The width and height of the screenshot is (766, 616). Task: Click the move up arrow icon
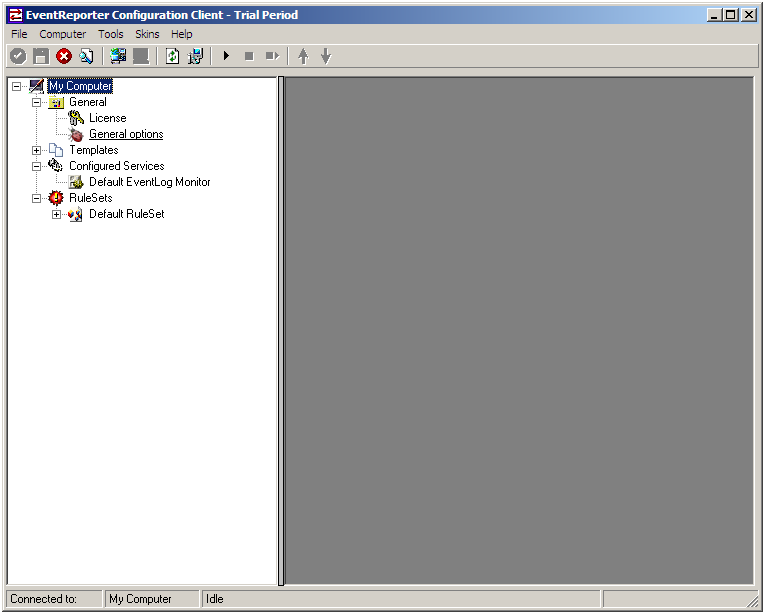pos(303,56)
